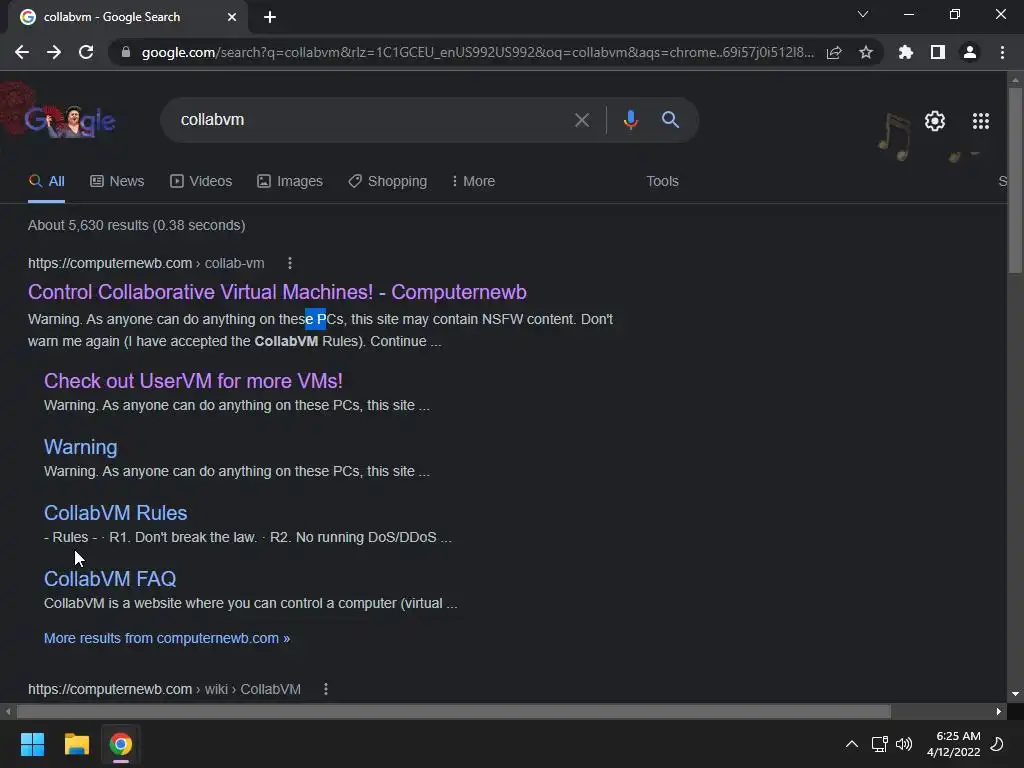Open Check out UserVM for more VMs
Image resolution: width=1024 pixels, height=768 pixels.
pos(193,381)
